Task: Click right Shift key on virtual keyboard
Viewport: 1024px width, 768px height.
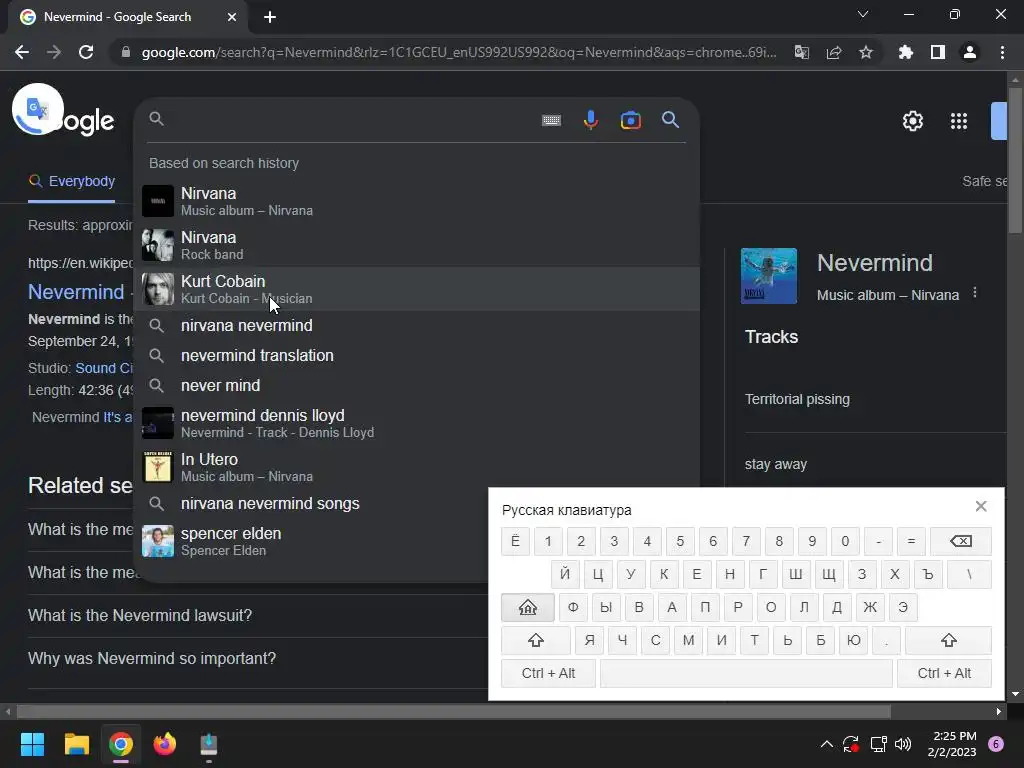Action: [x=948, y=640]
